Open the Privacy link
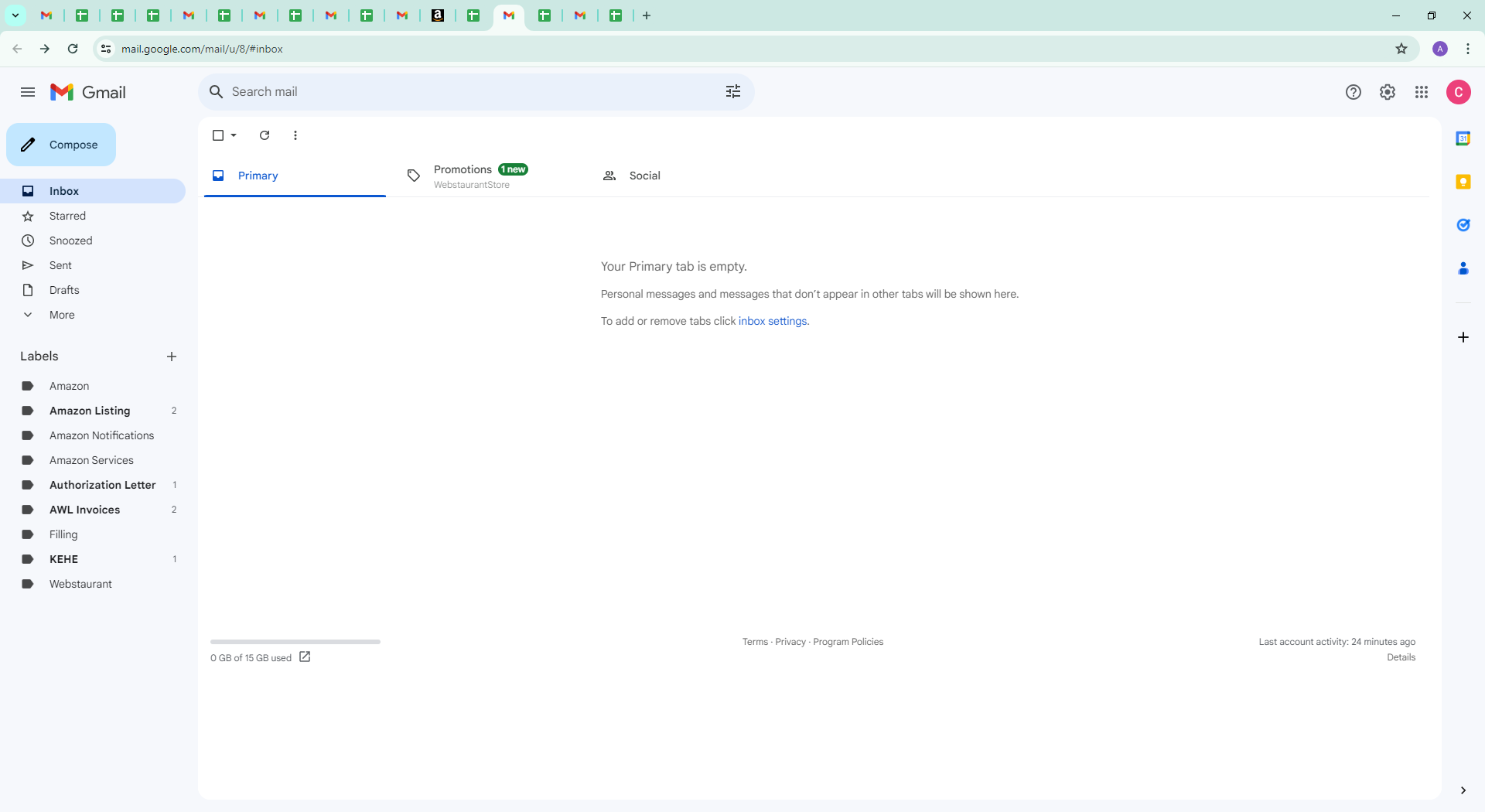 (790, 642)
